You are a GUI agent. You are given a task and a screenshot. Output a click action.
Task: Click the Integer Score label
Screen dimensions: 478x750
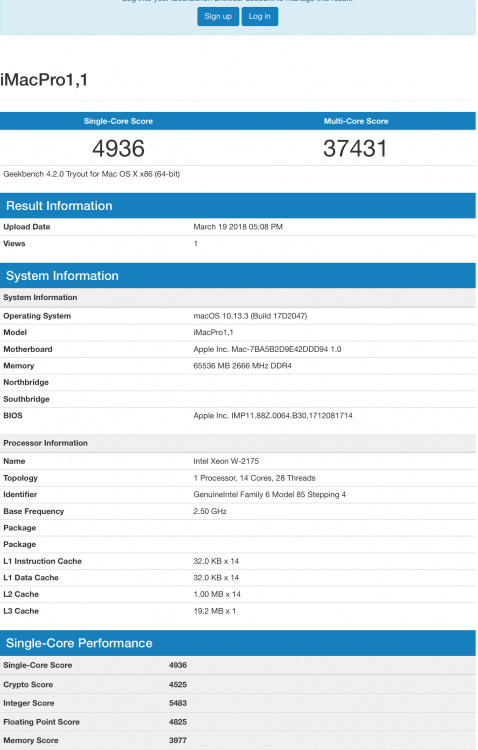pos(29,703)
